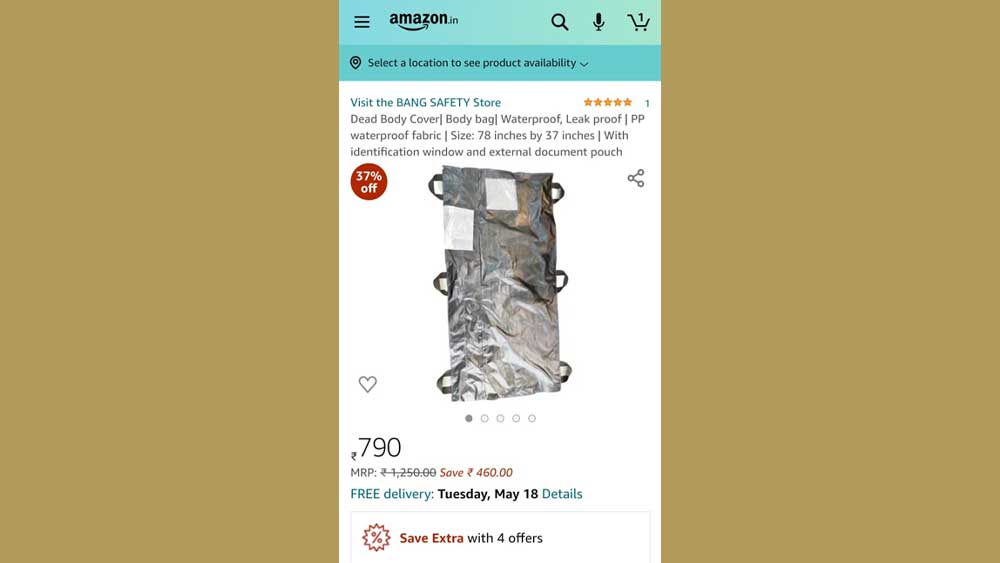
Task: Tap the 37% off discount badge
Action: tap(369, 182)
